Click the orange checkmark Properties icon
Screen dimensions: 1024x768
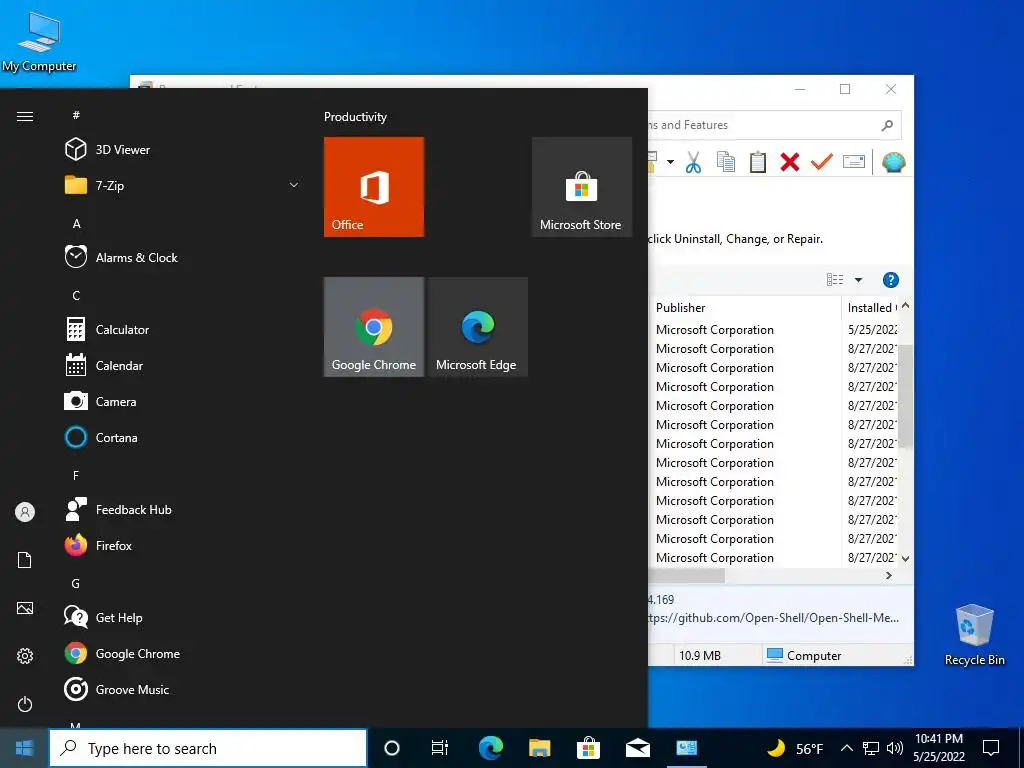point(822,161)
